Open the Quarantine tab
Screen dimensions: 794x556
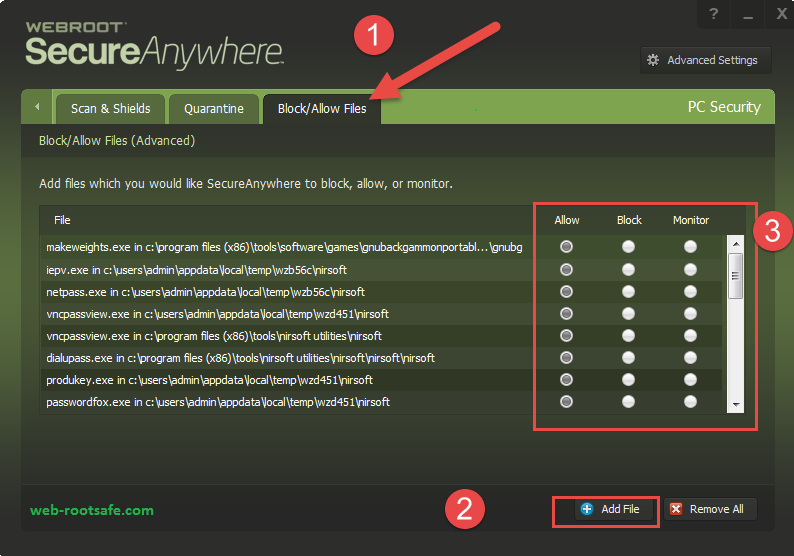(214, 109)
